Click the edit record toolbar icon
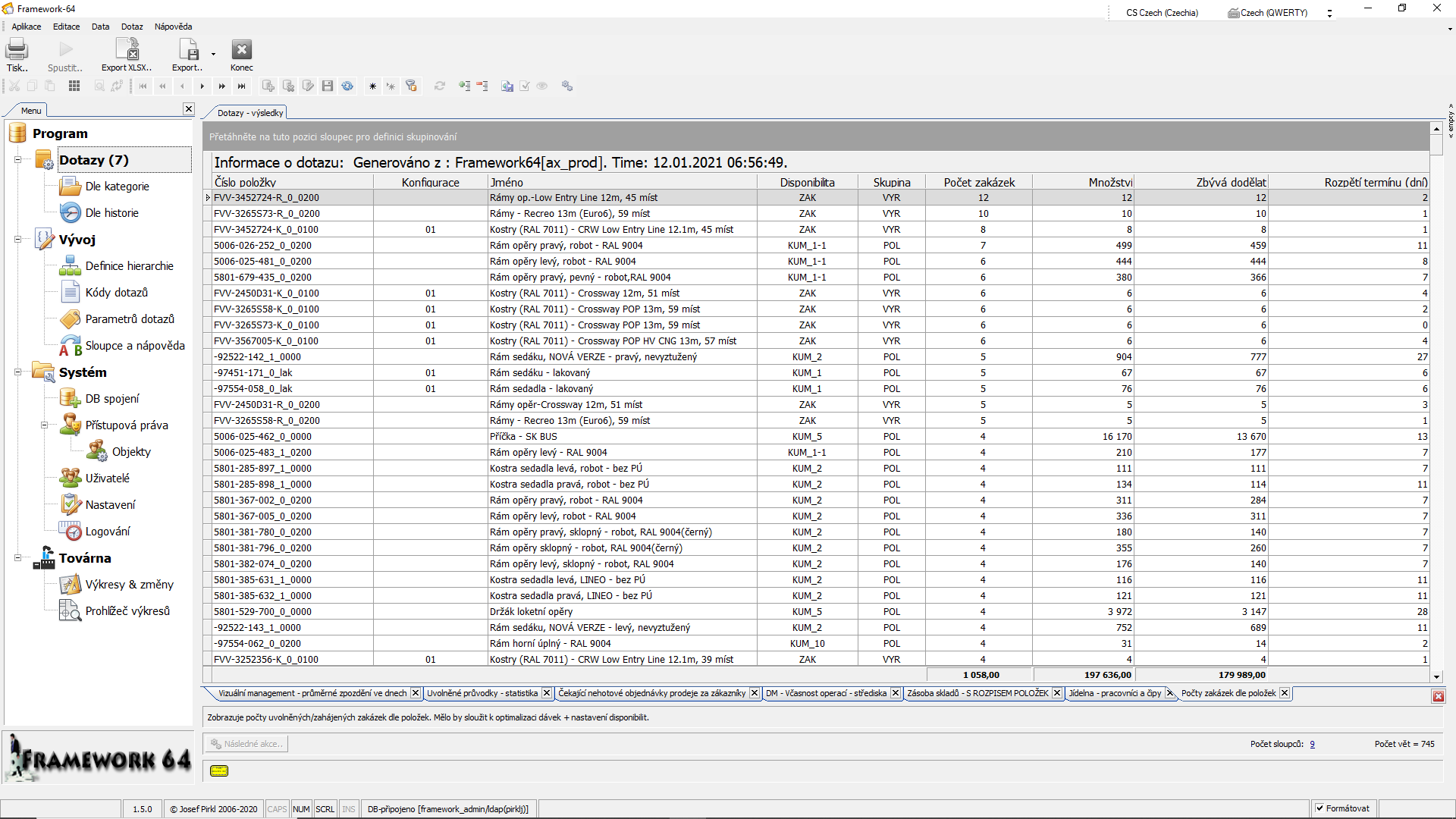This screenshot has width=1456, height=819. pos(308,86)
